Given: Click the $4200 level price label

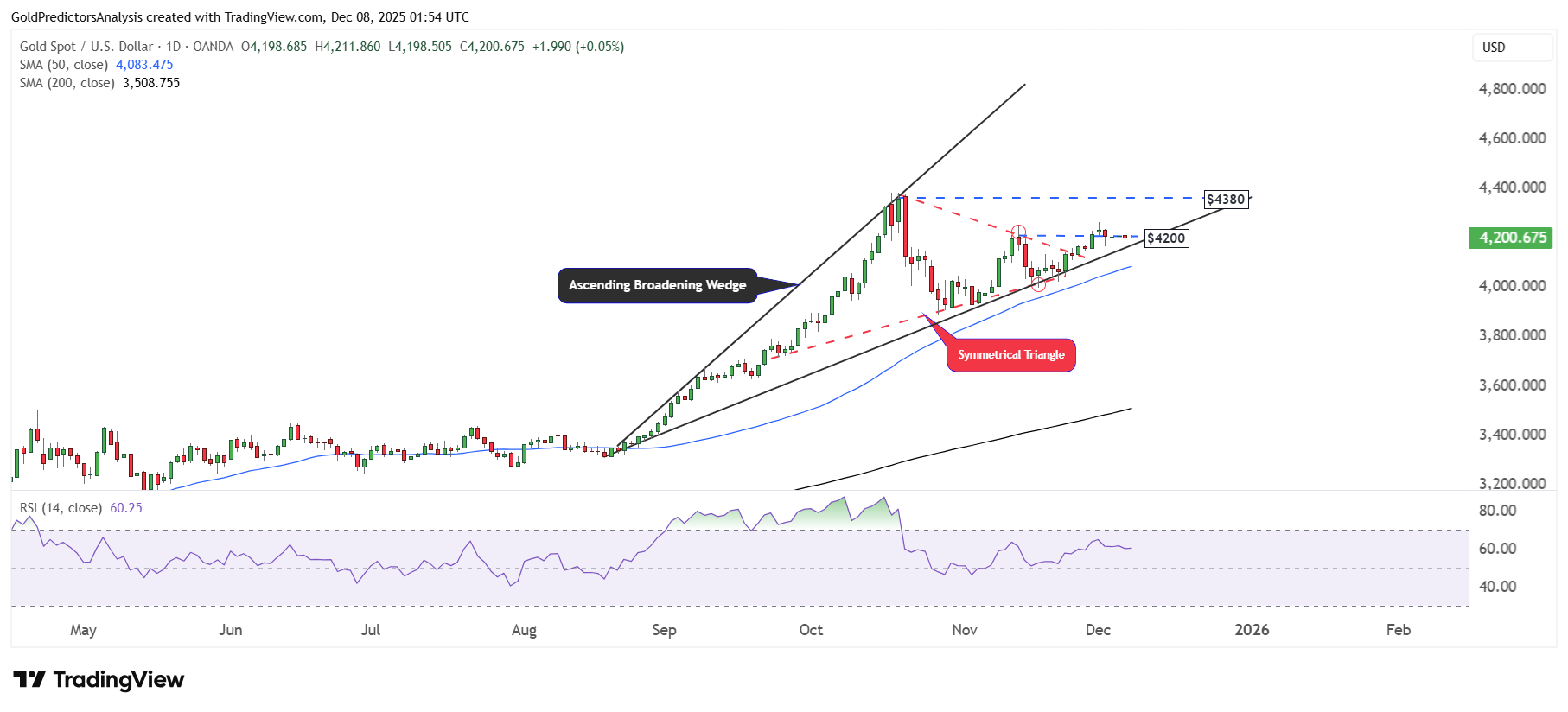Looking at the screenshot, I should [x=1166, y=238].
